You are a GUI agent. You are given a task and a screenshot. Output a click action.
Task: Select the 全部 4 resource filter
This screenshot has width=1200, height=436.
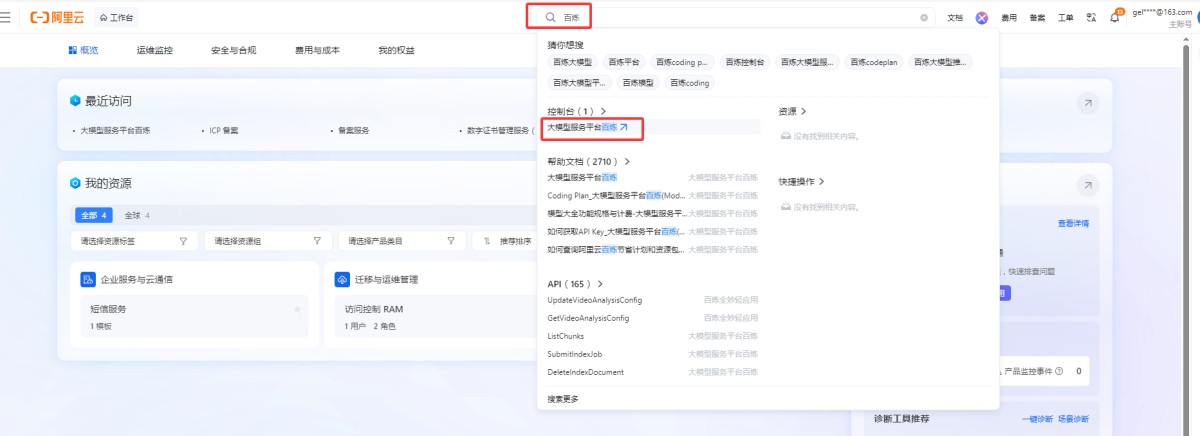95,215
